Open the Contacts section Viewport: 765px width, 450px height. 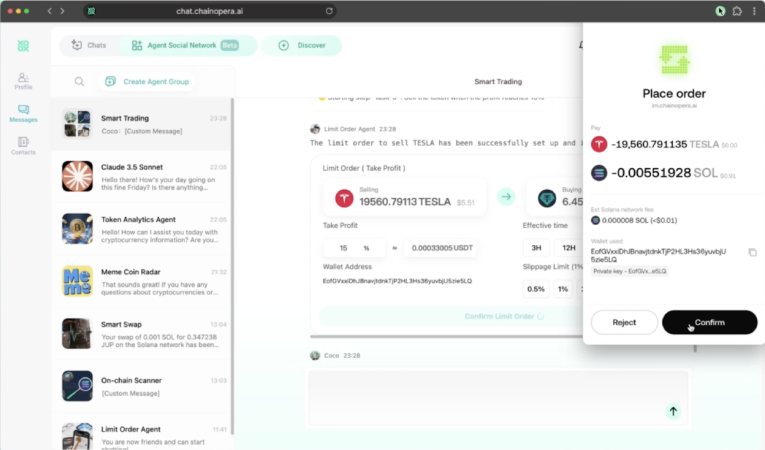tap(23, 146)
